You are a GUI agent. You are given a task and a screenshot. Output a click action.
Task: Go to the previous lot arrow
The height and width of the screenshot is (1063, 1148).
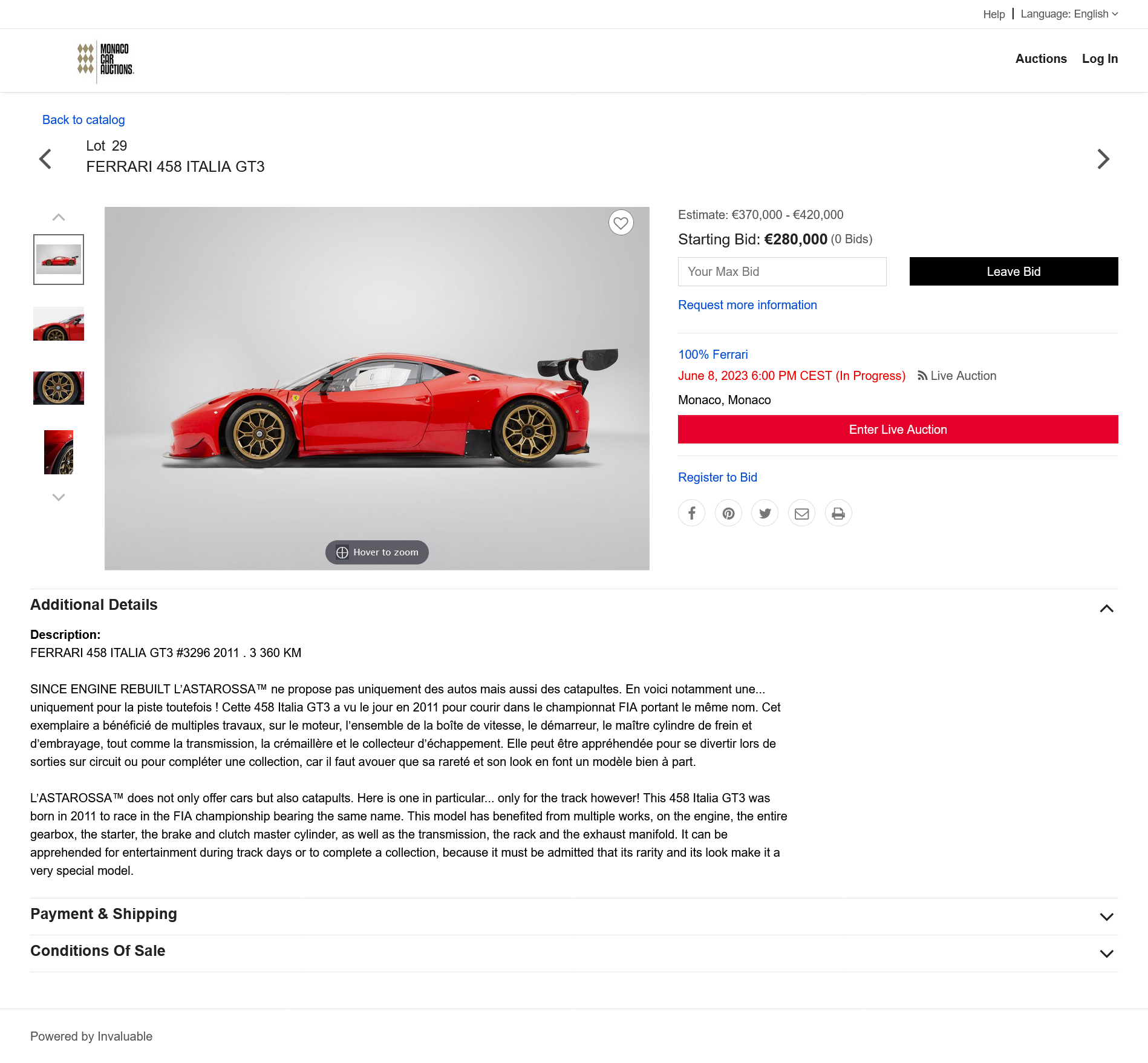pos(45,159)
